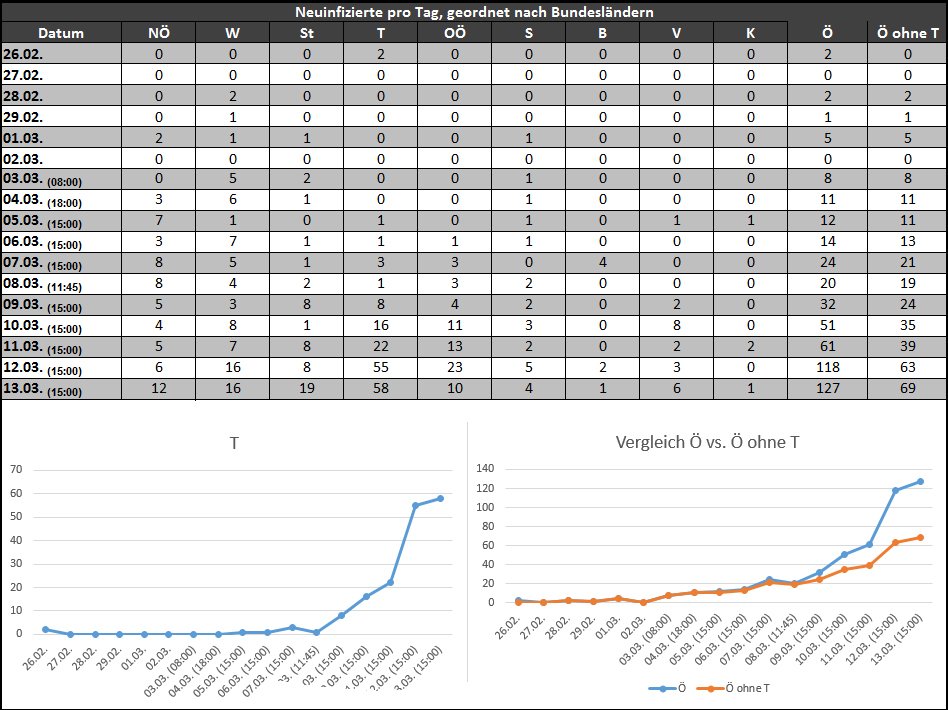Select the value 55 in T column

click(x=380, y=368)
